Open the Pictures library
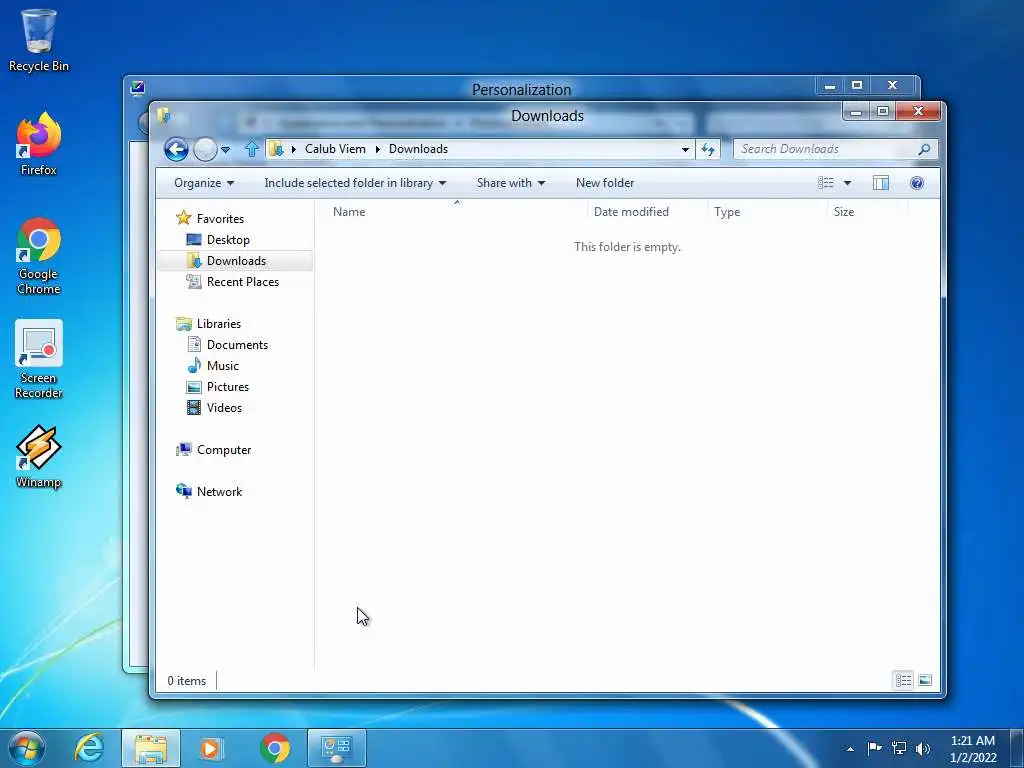This screenshot has width=1024, height=768. point(227,387)
